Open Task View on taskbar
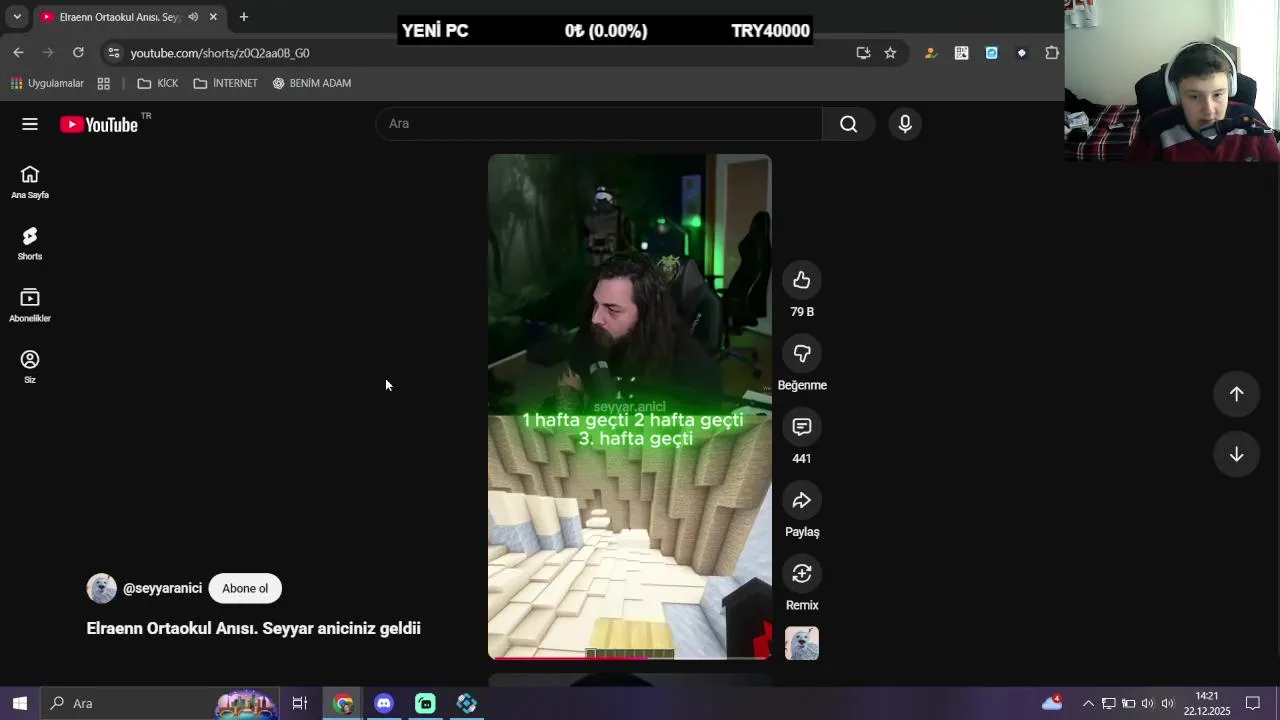This screenshot has height=720, width=1280. 299,703
